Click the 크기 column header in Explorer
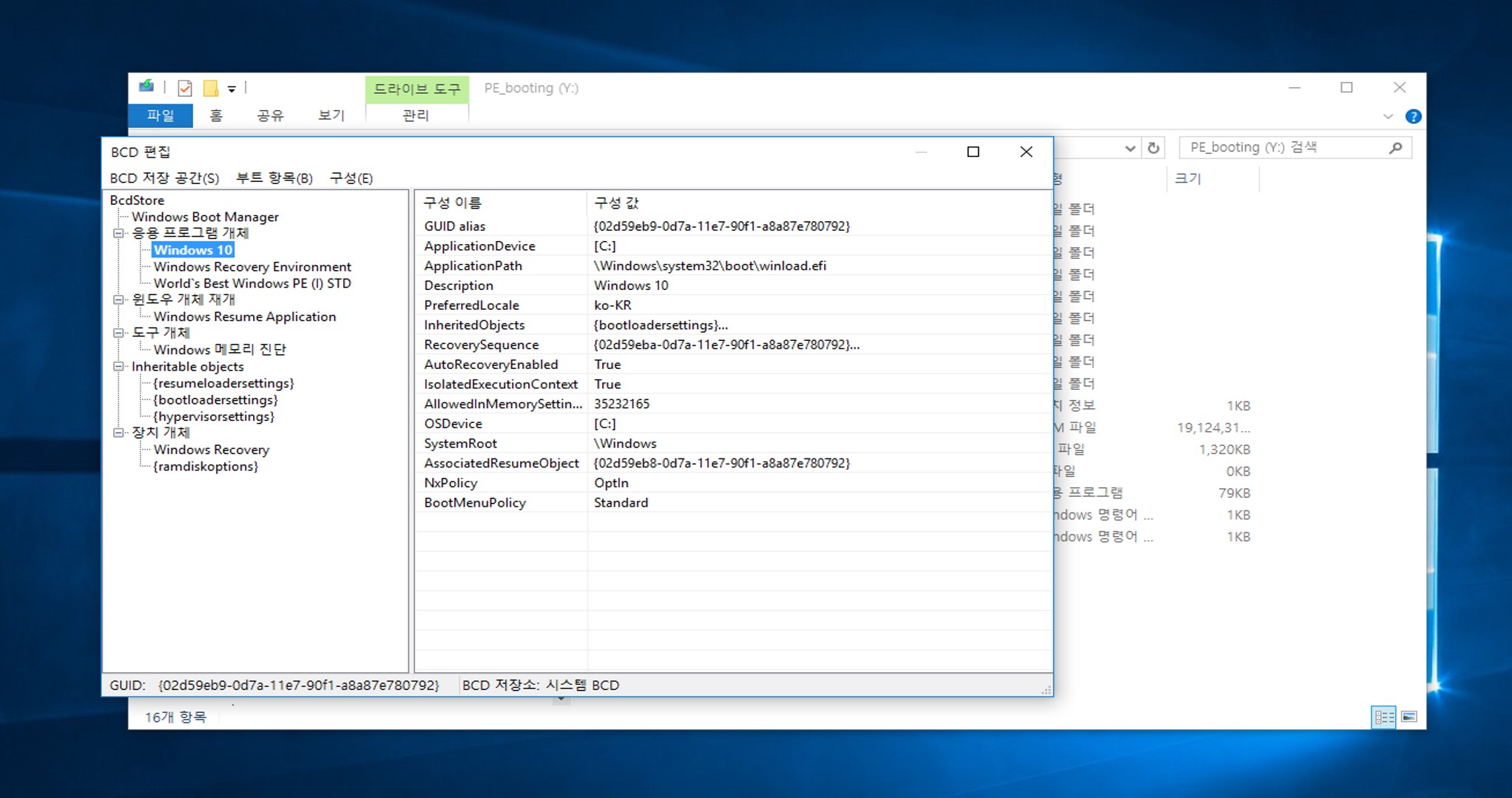The height and width of the screenshot is (798, 1512). pos(1212,178)
